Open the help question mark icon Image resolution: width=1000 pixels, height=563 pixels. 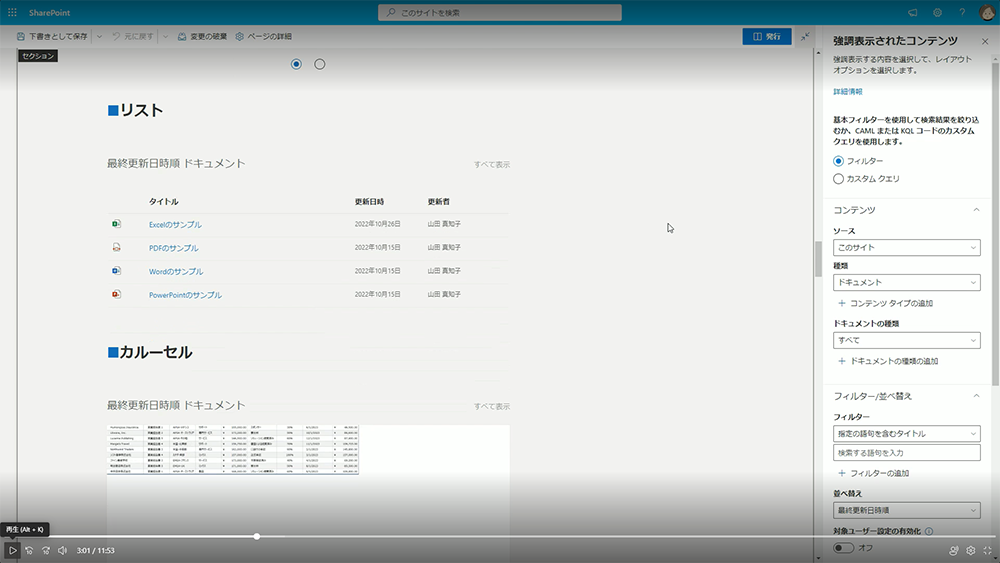click(x=962, y=13)
